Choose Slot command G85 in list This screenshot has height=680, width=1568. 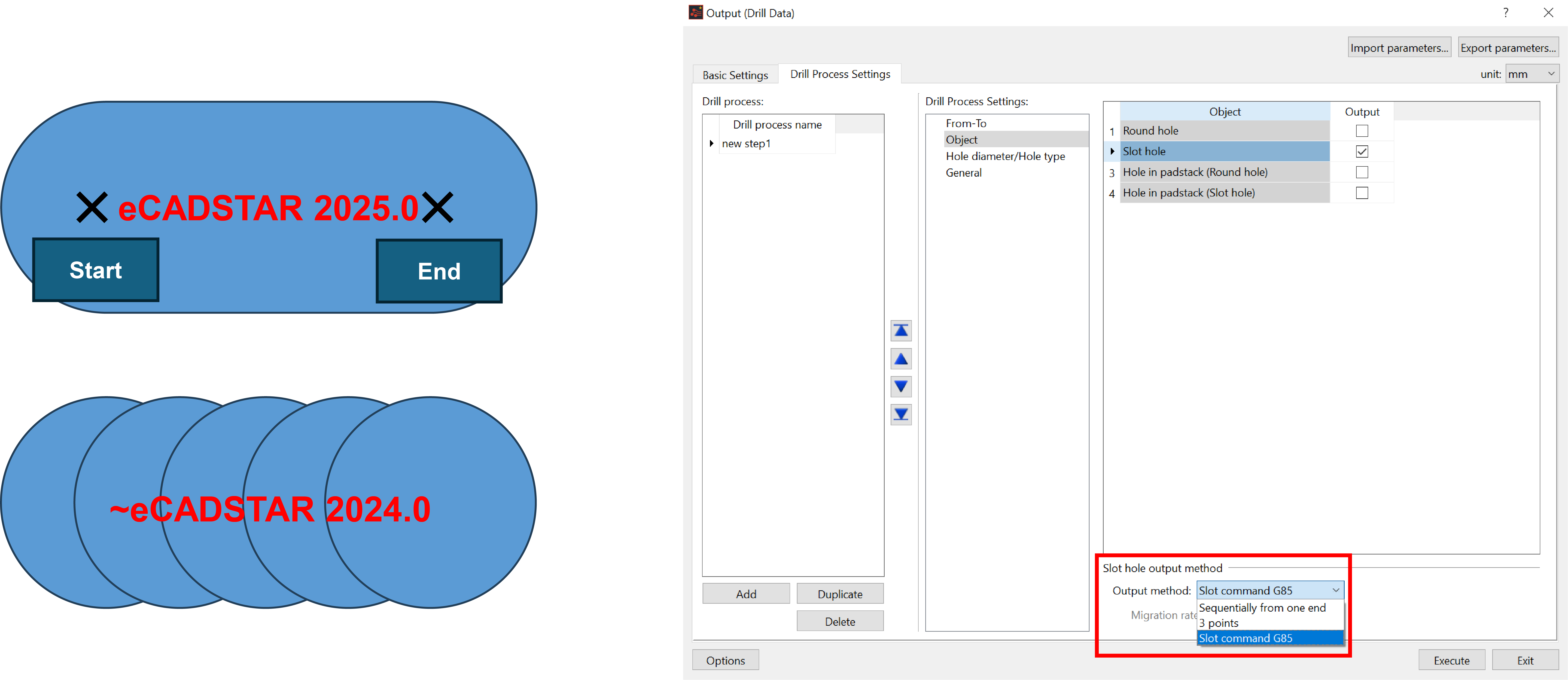[1270, 638]
